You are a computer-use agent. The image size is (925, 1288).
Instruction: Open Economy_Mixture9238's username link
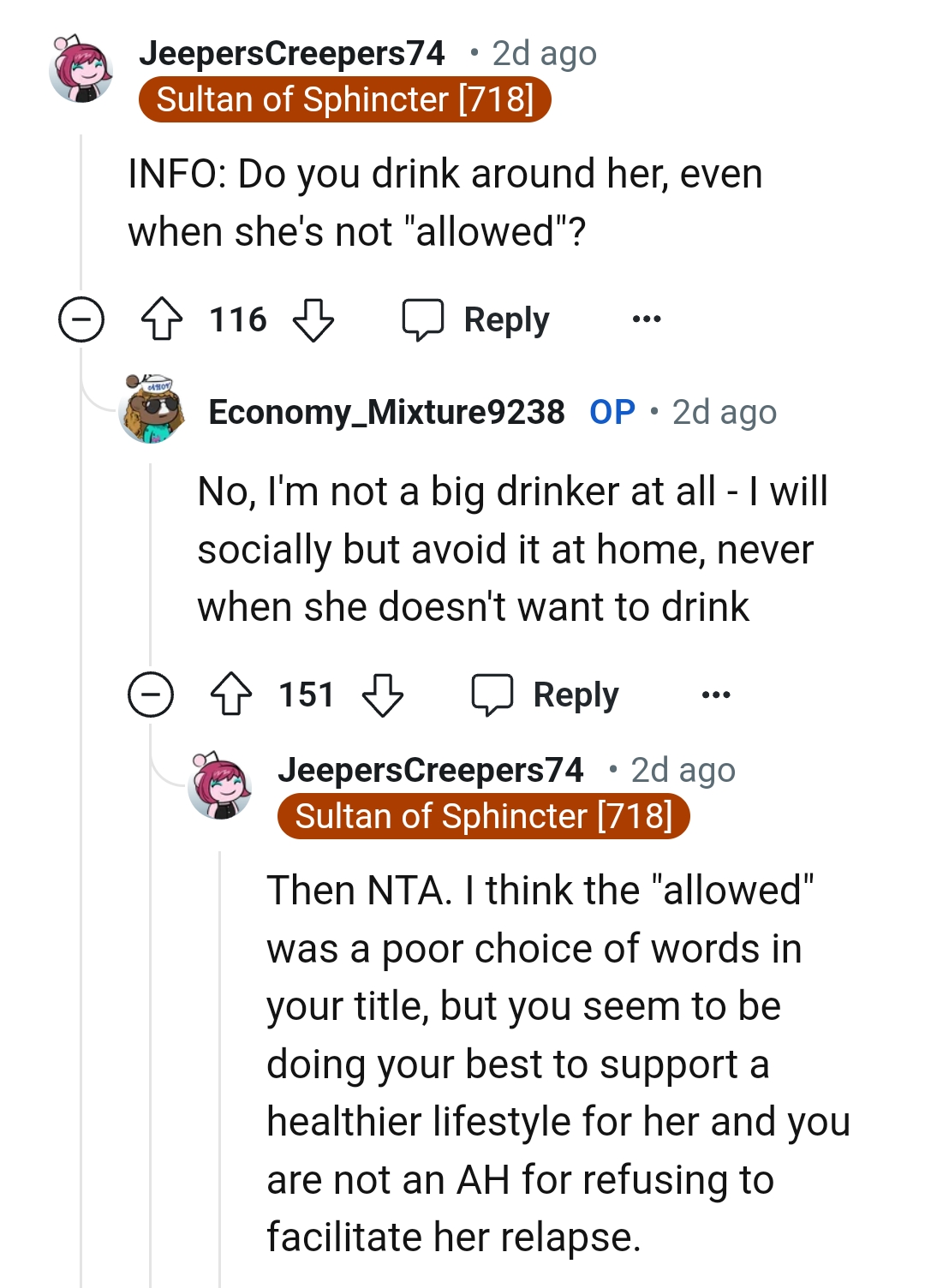click(x=387, y=411)
